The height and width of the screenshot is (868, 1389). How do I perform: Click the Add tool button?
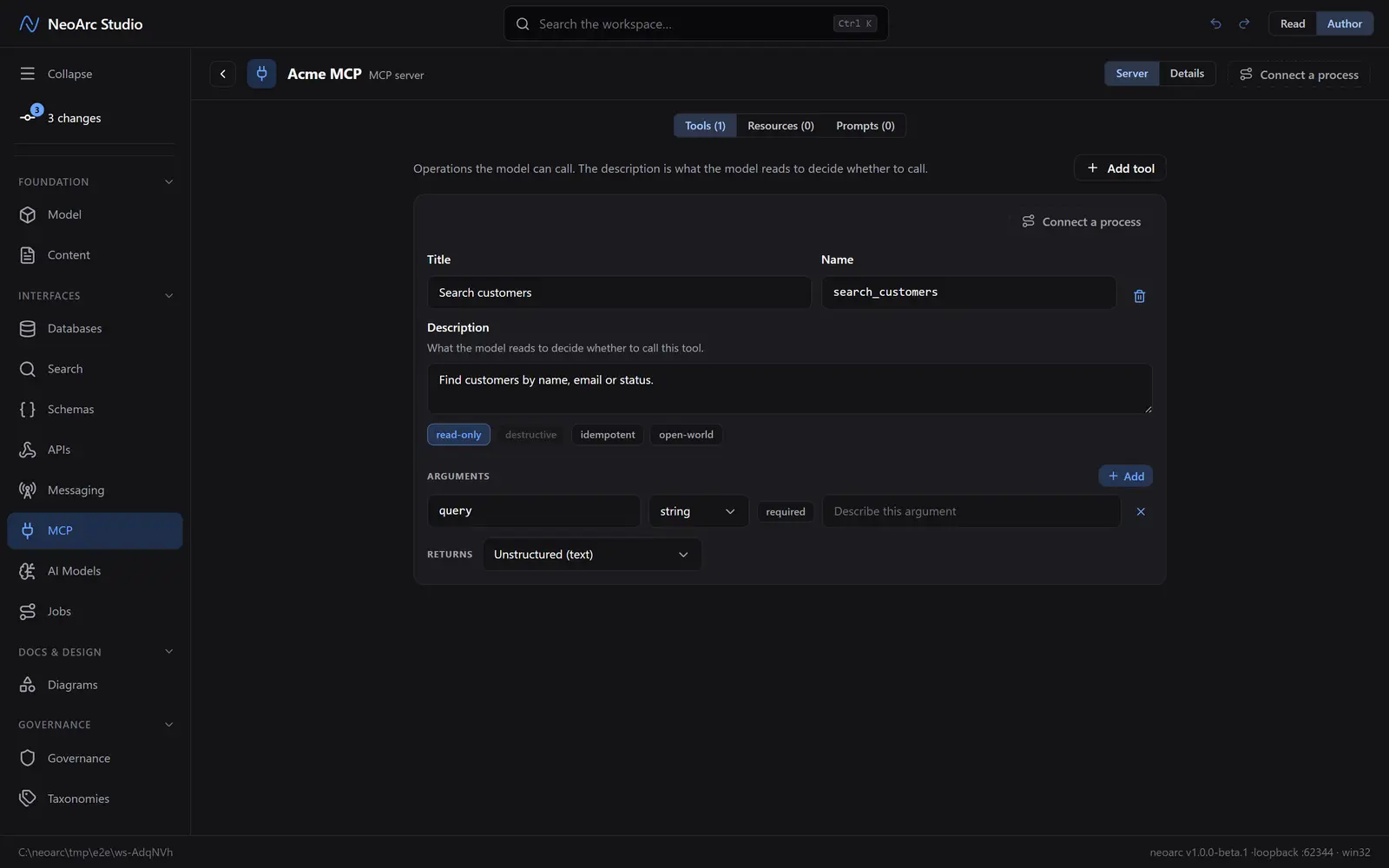pos(1120,168)
